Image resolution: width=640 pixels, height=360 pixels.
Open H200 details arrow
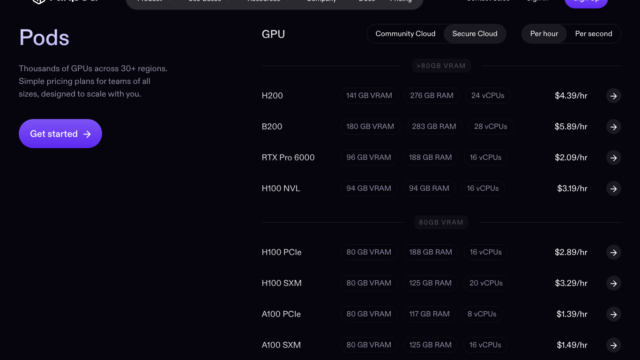click(613, 96)
